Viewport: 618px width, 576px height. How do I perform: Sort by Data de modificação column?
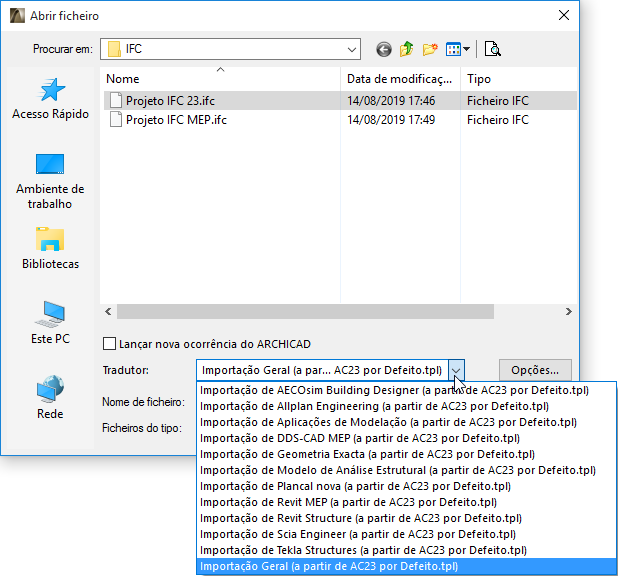pyautogui.click(x=400, y=79)
